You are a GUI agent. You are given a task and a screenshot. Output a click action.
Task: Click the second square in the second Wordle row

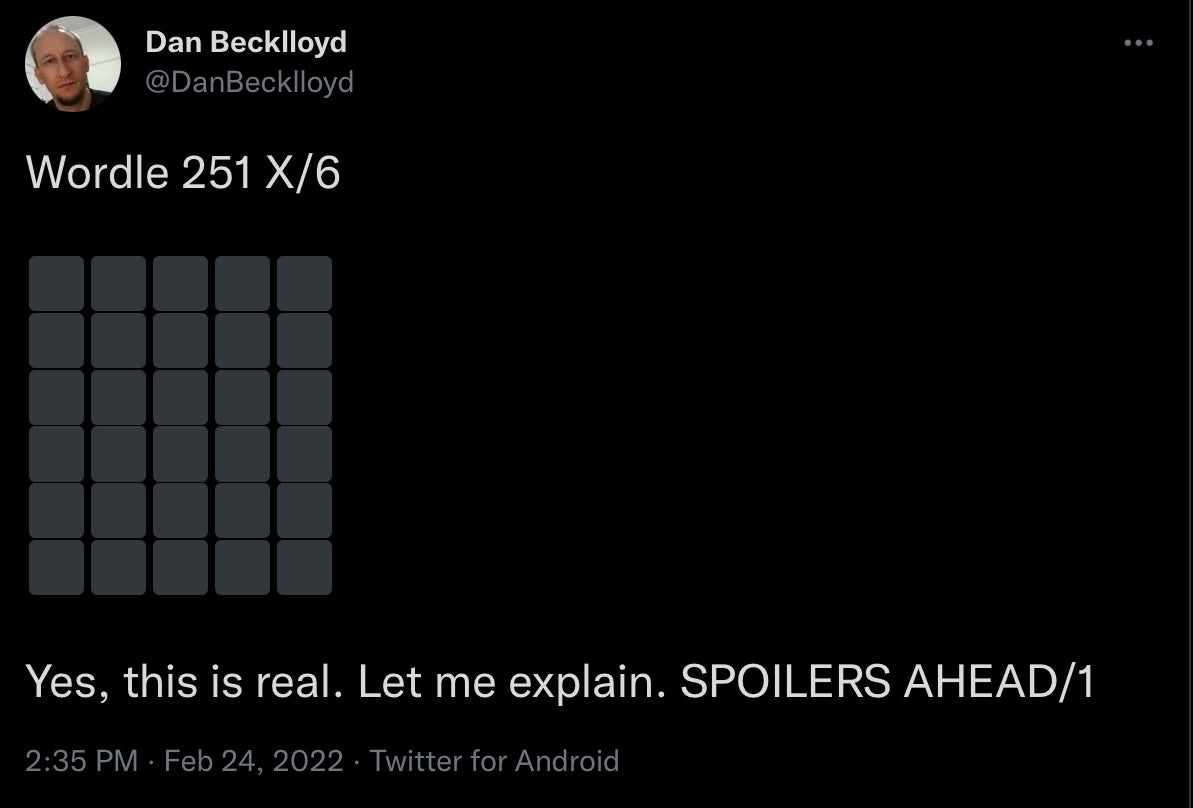pyautogui.click(x=119, y=340)
